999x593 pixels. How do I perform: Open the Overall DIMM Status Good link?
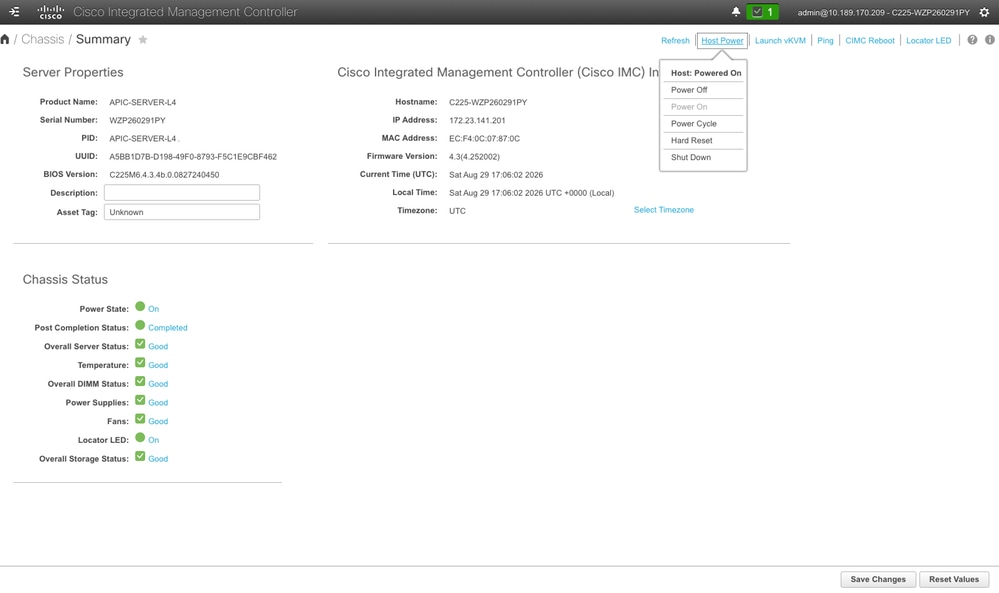click(x=158, y=384)
